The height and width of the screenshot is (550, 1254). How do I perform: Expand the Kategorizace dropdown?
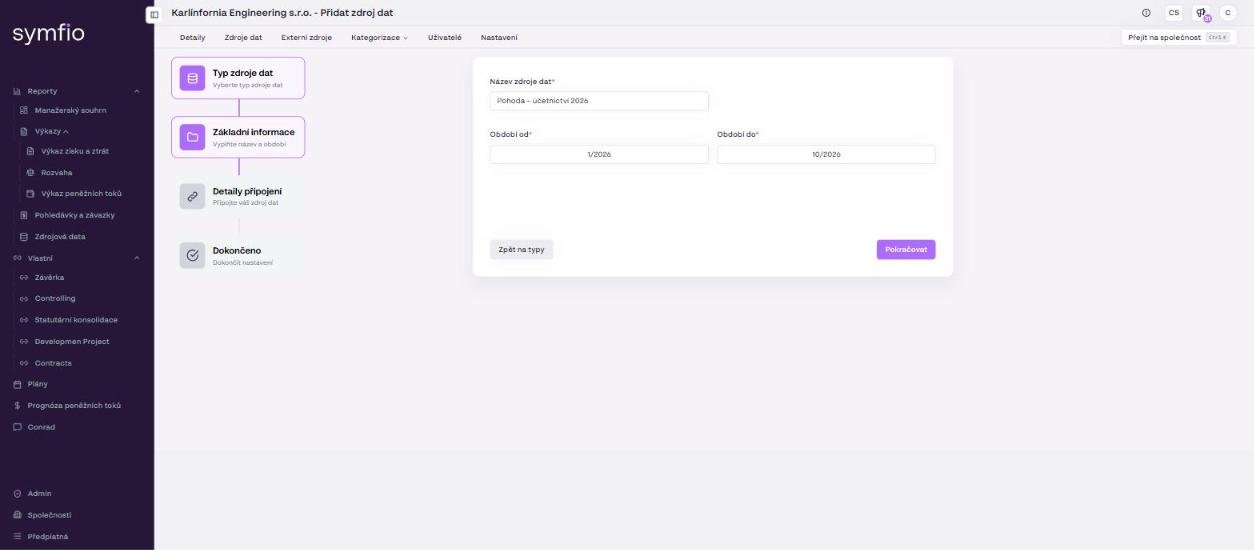point(380,37)
